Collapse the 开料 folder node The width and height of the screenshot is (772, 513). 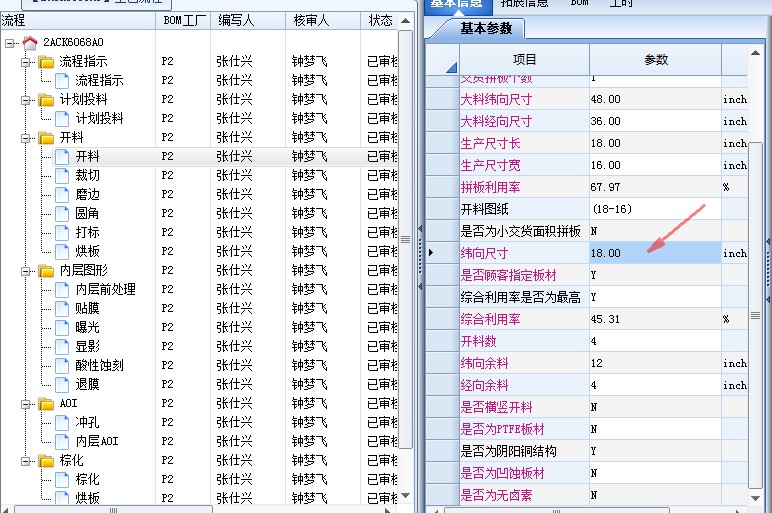click(x=26, y=138)
